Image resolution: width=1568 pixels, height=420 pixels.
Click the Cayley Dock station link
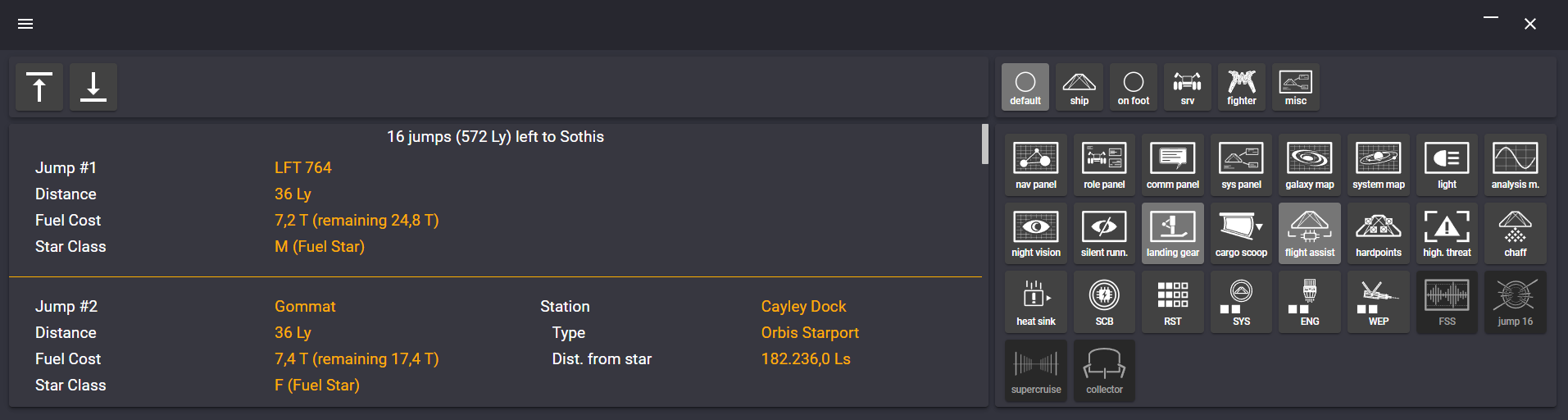[803, 306]
